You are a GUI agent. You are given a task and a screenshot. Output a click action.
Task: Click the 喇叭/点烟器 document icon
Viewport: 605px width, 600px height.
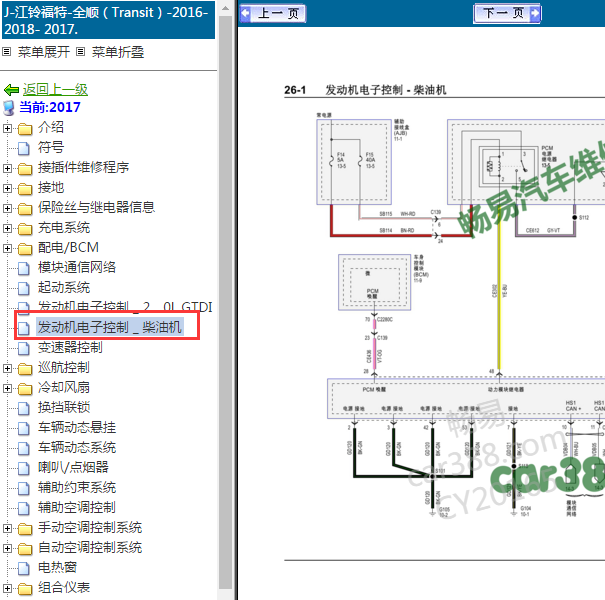pyautogui.click(x=24, y=468)
